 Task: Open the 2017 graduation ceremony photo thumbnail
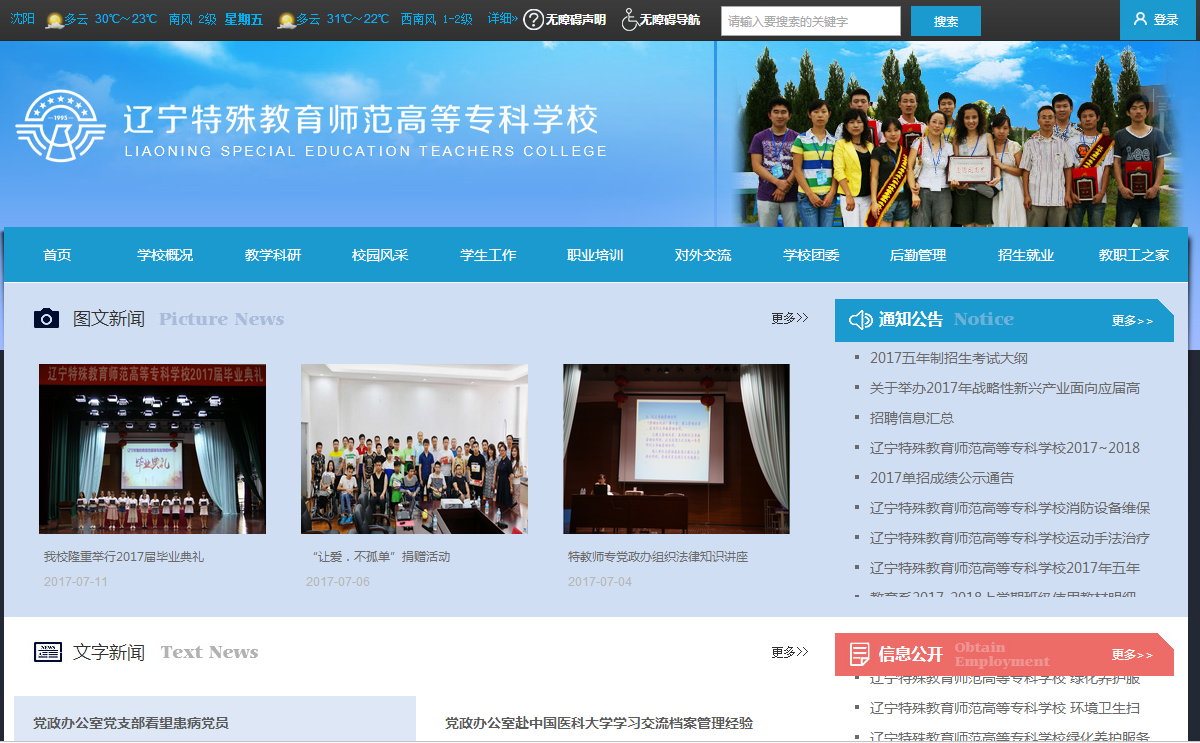click(152, 449)
